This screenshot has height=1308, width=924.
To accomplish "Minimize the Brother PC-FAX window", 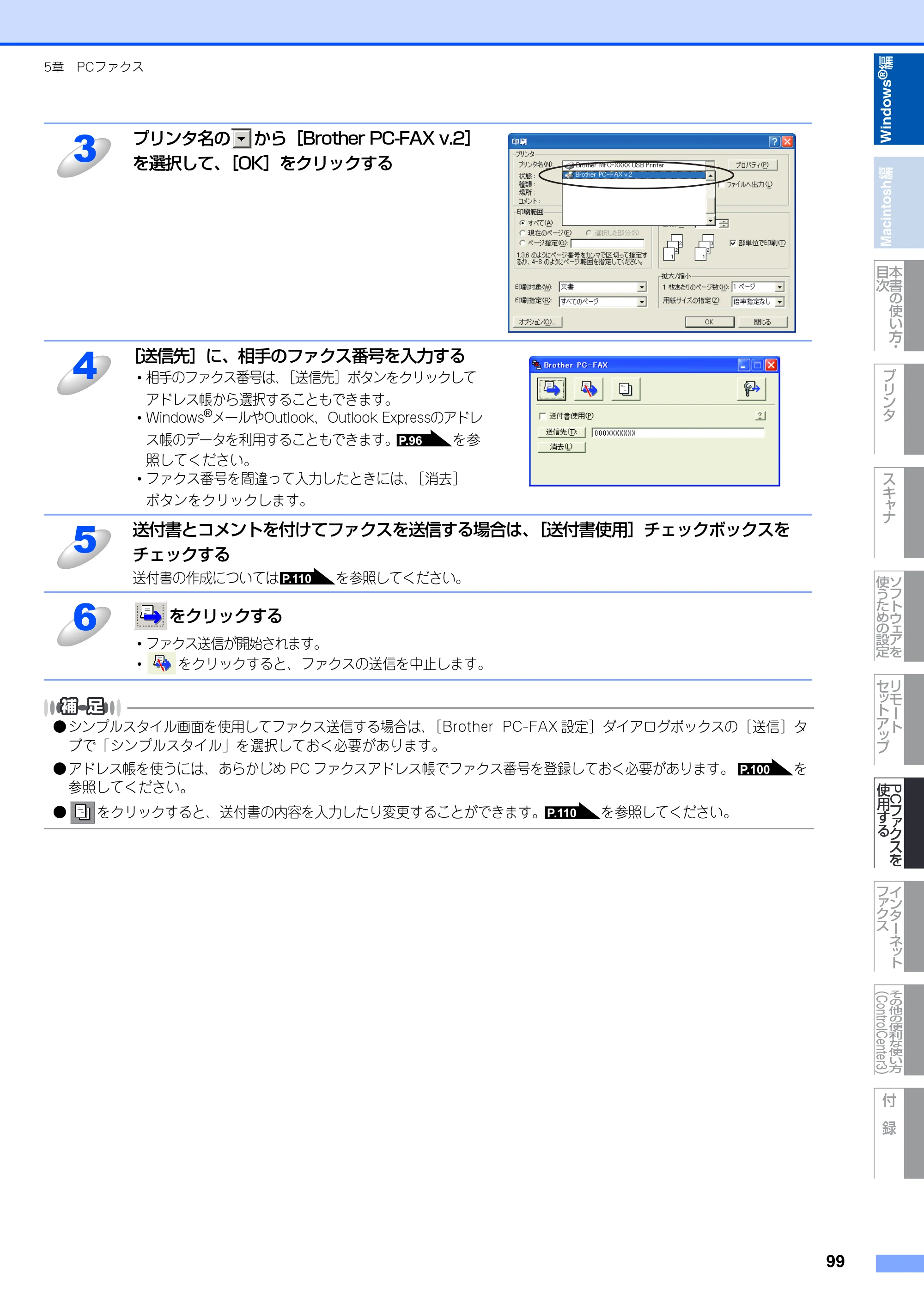I will (743, 365).
